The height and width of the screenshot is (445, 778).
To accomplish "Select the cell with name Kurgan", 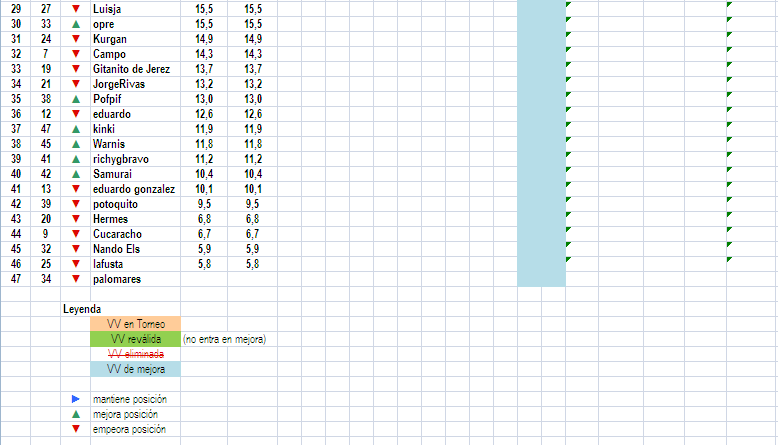I will point(135,39).
